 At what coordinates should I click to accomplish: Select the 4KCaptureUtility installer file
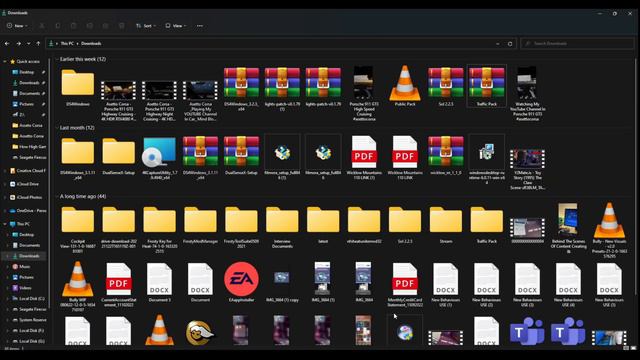(159, 157)
